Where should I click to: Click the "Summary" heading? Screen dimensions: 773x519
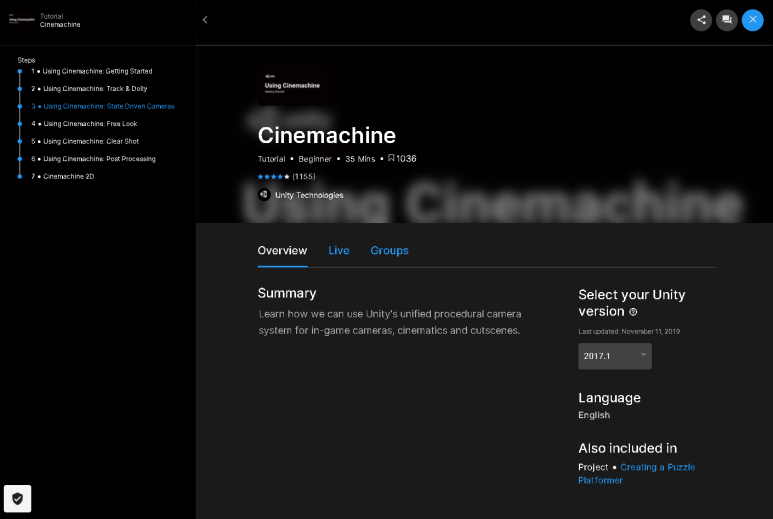(287, 293)
